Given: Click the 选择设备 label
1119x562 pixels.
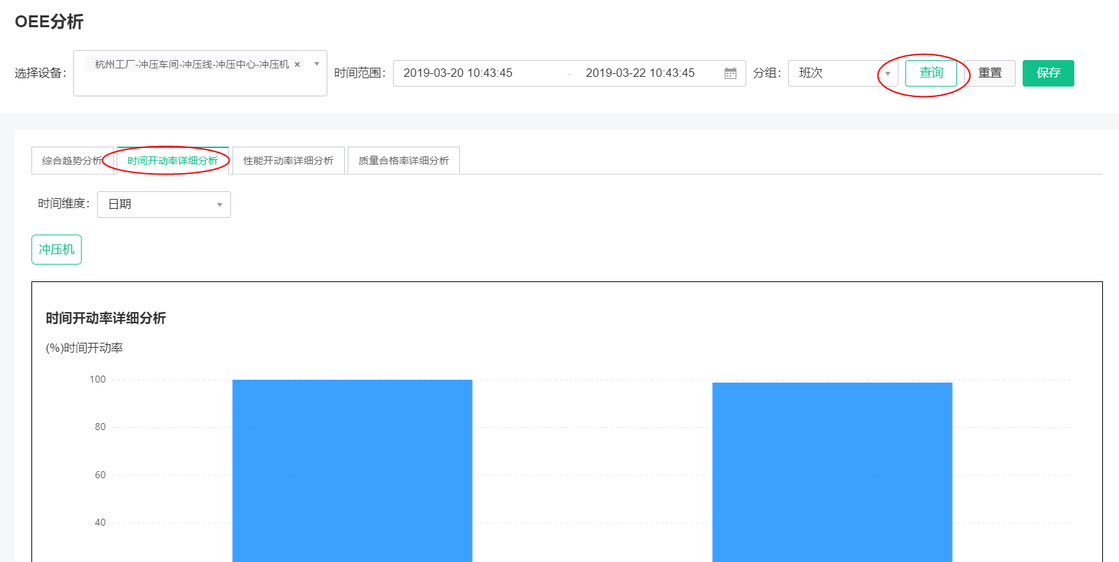Looking at the screenshot, I should click(x=41, y=73).
